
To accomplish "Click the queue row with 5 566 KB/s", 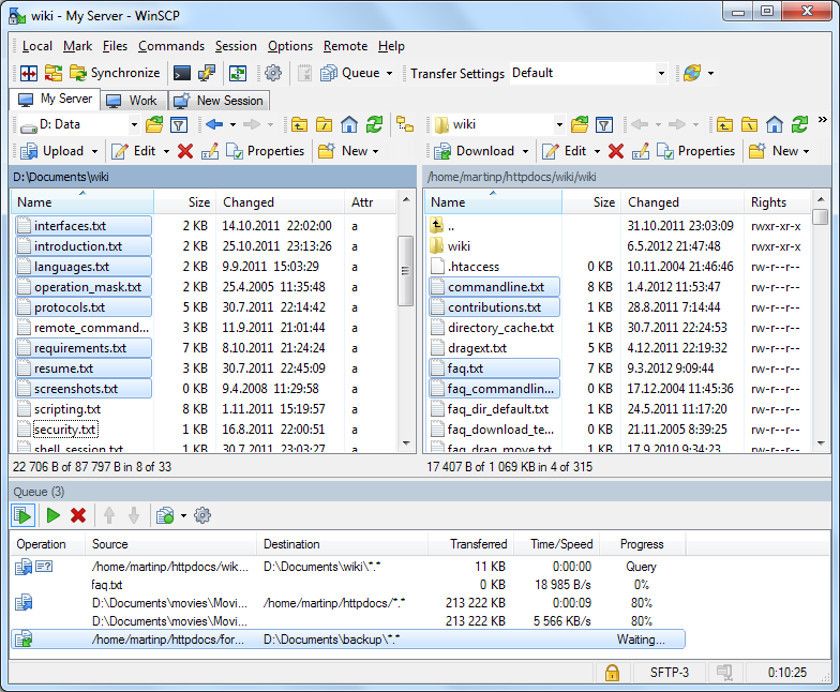I will 348,621.
